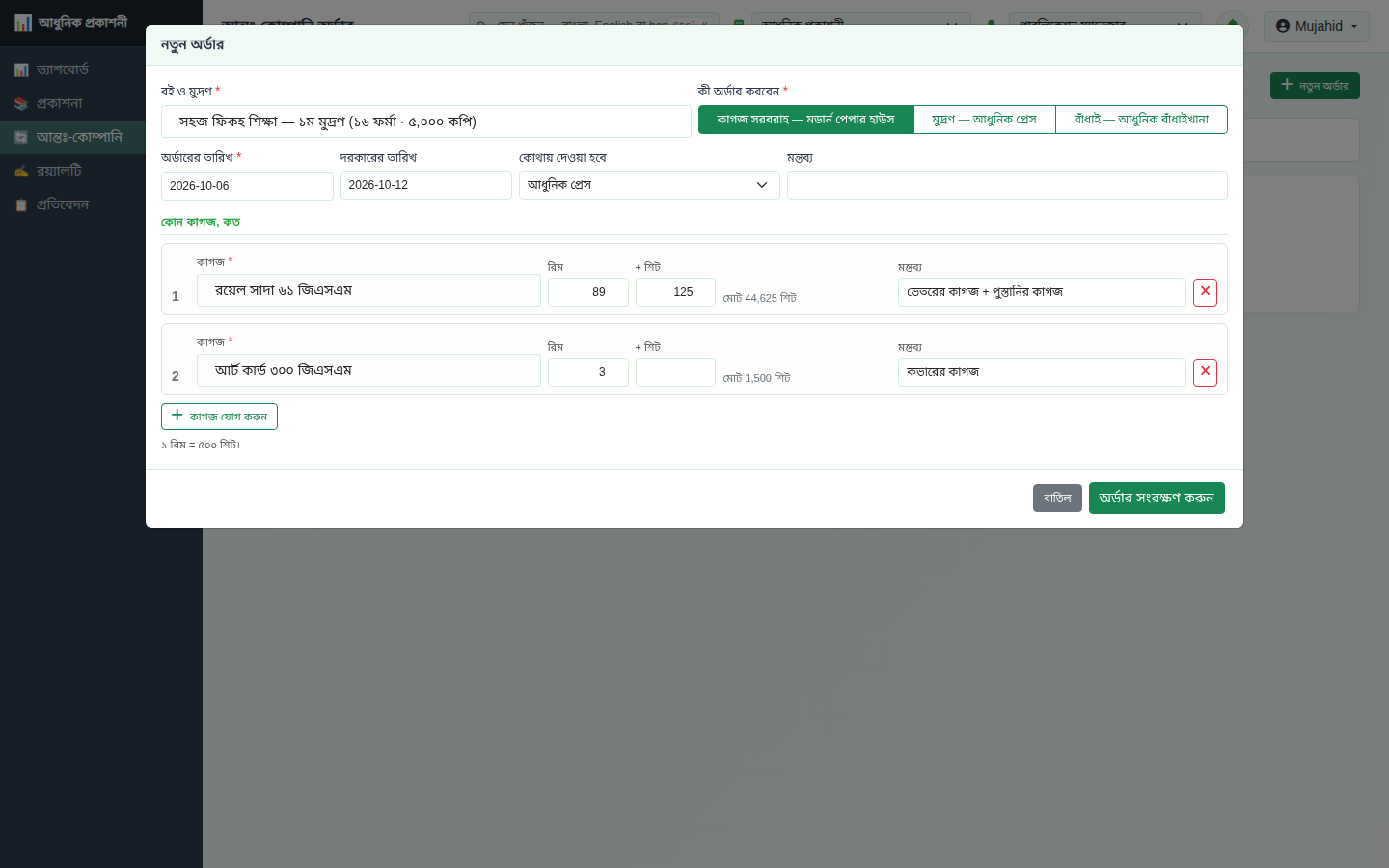Click the রিম field containing 89
1389x868 pixels.
coord(588,292)
